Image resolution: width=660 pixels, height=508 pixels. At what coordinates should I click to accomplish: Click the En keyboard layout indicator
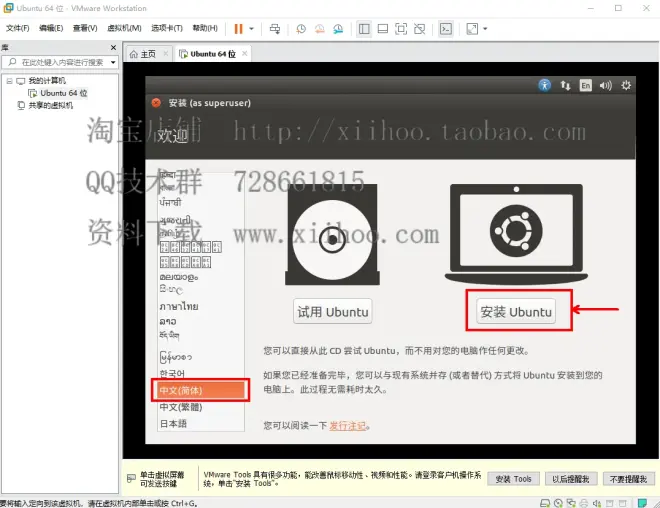(585, 86)
